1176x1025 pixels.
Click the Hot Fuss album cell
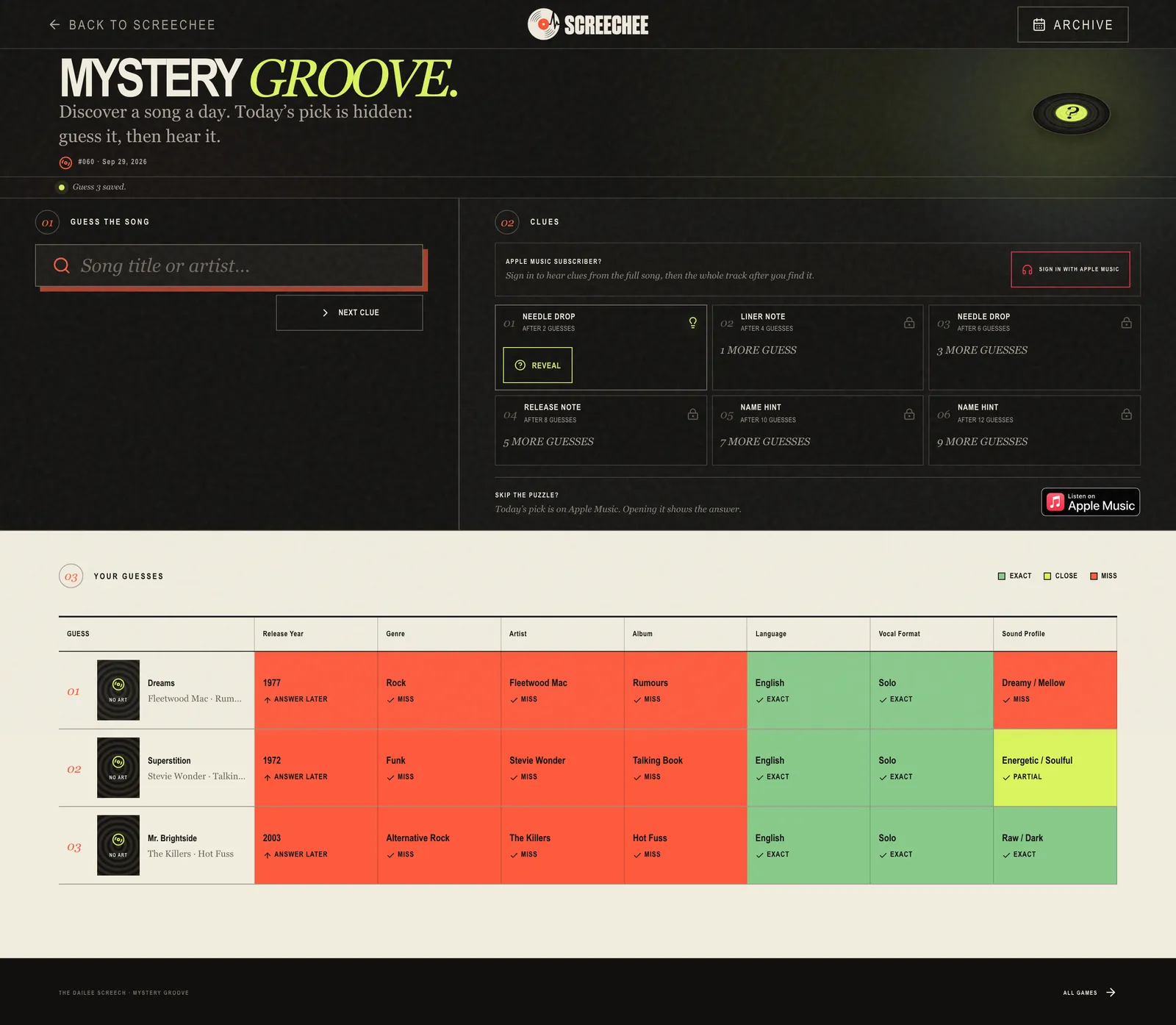(x=686, y=846)
